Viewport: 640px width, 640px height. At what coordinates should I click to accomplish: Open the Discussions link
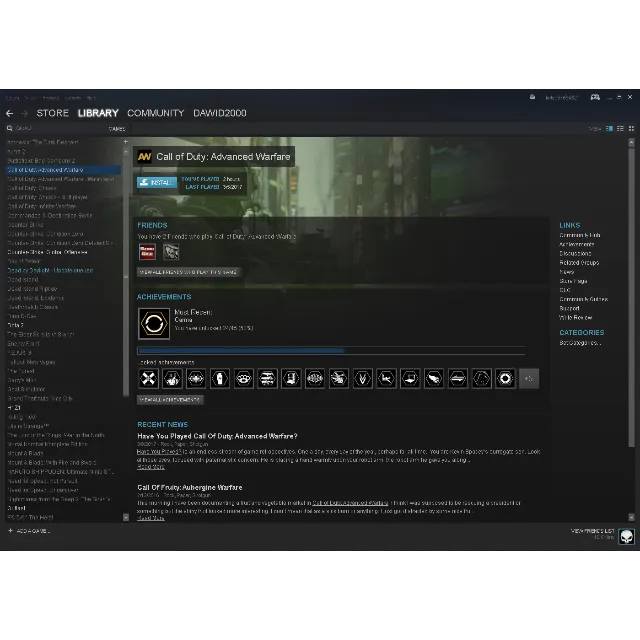click(x=575, y=253)
